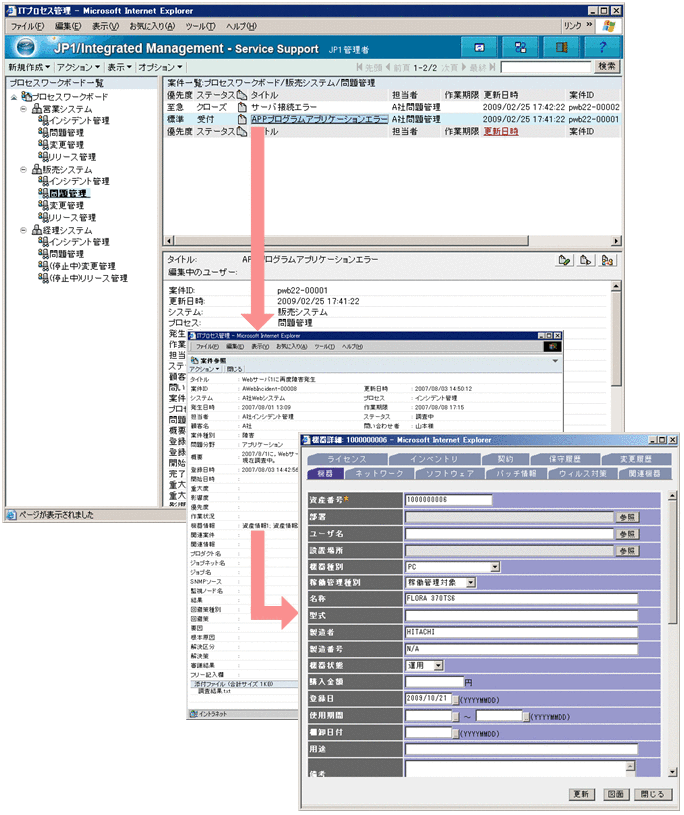
Task: Click 閉じる in the 案件参照 window toolbar
Action: click(x=234, y=369)
